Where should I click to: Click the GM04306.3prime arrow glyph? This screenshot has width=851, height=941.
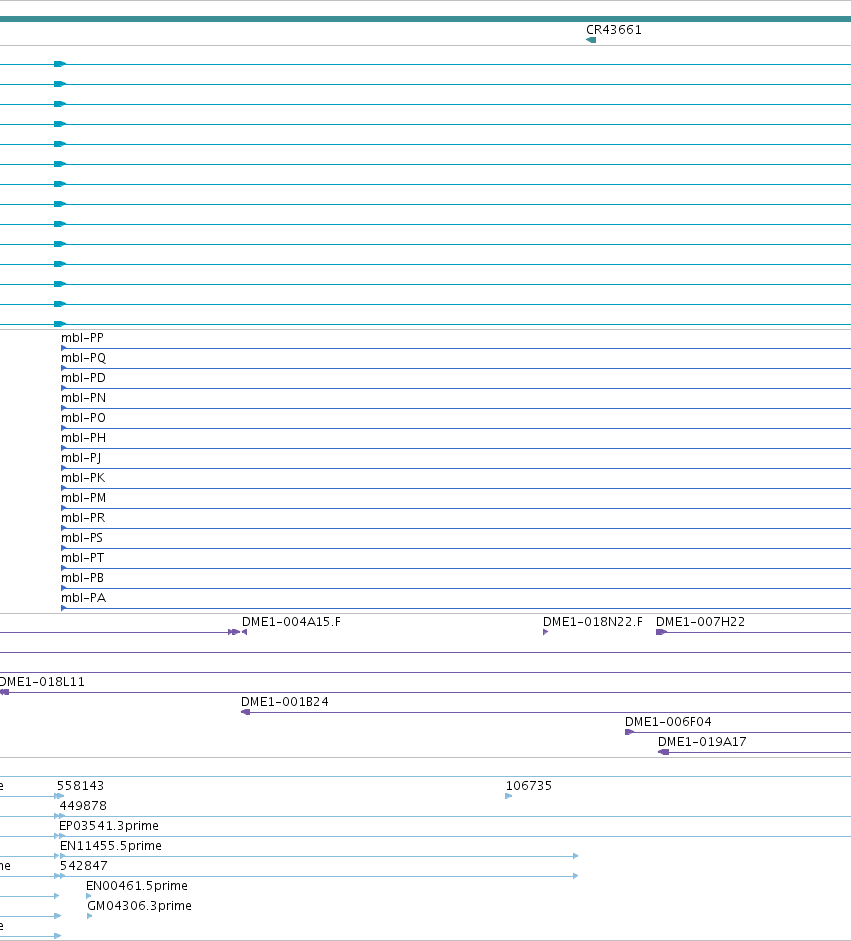pos(90,916)
